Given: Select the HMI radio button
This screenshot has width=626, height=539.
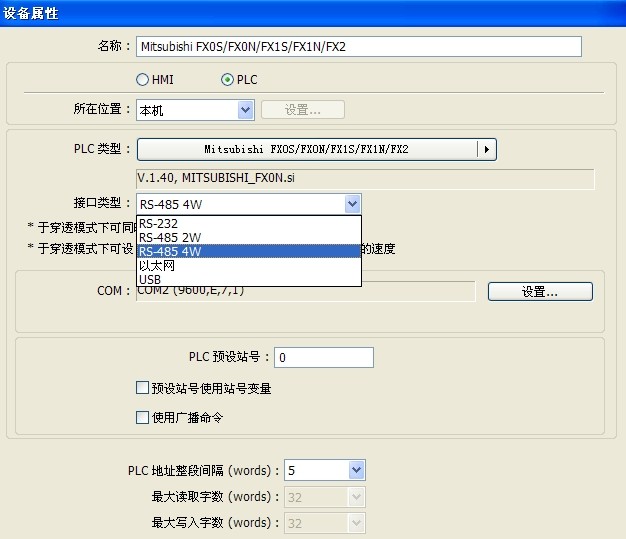Looking at the screenshot, I should [x=142, y=79].
